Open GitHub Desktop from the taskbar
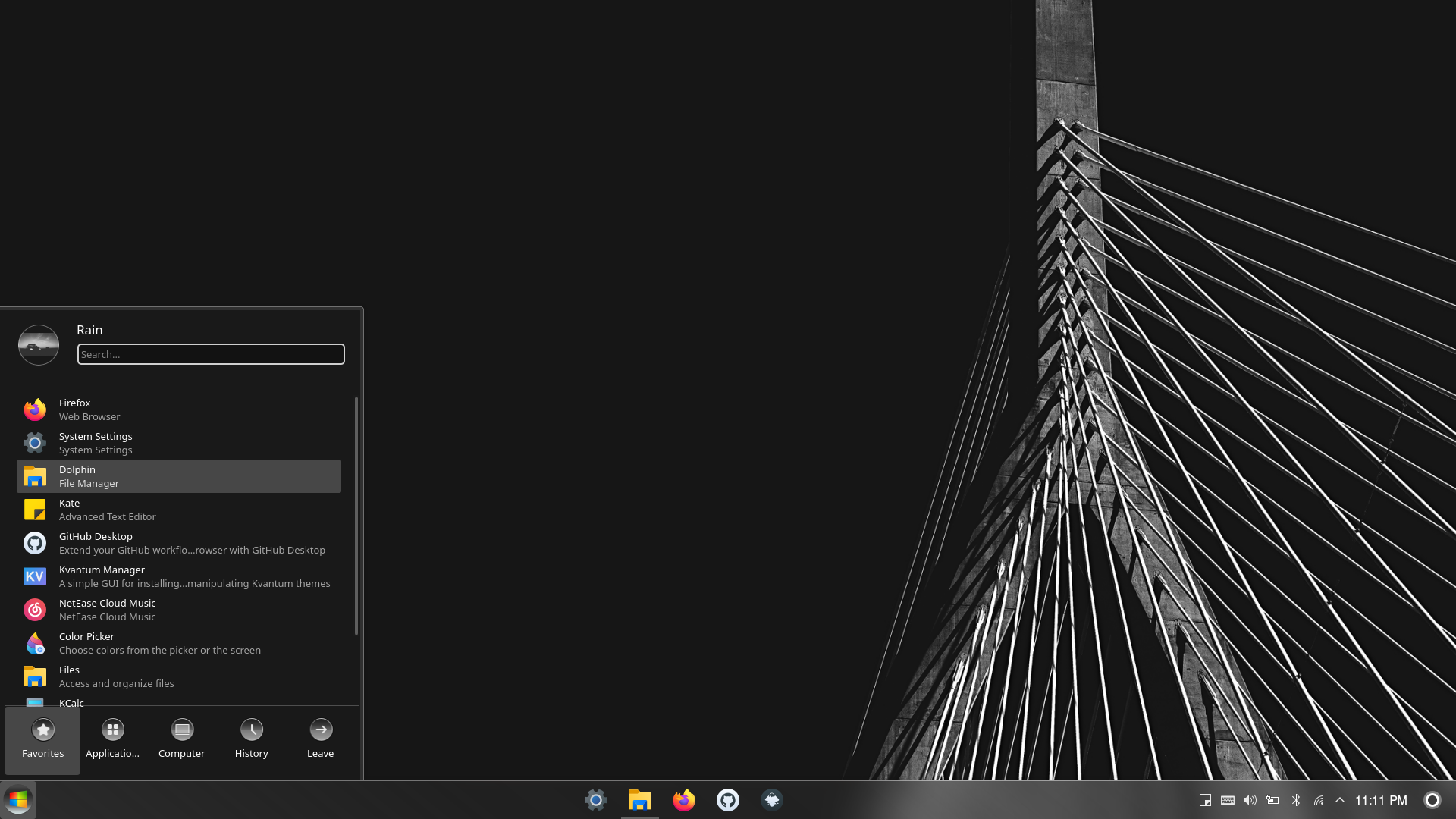The width and height of the screenshot is (1456, 819). [x=728, y=800]
